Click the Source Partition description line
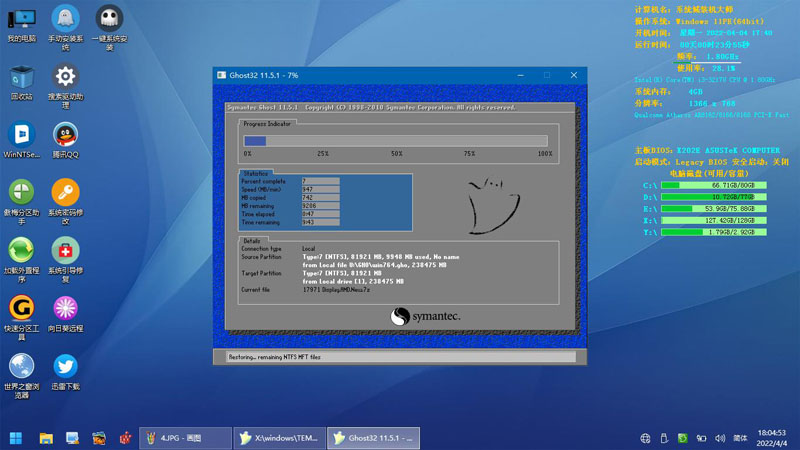 click(x=381, y=257)
